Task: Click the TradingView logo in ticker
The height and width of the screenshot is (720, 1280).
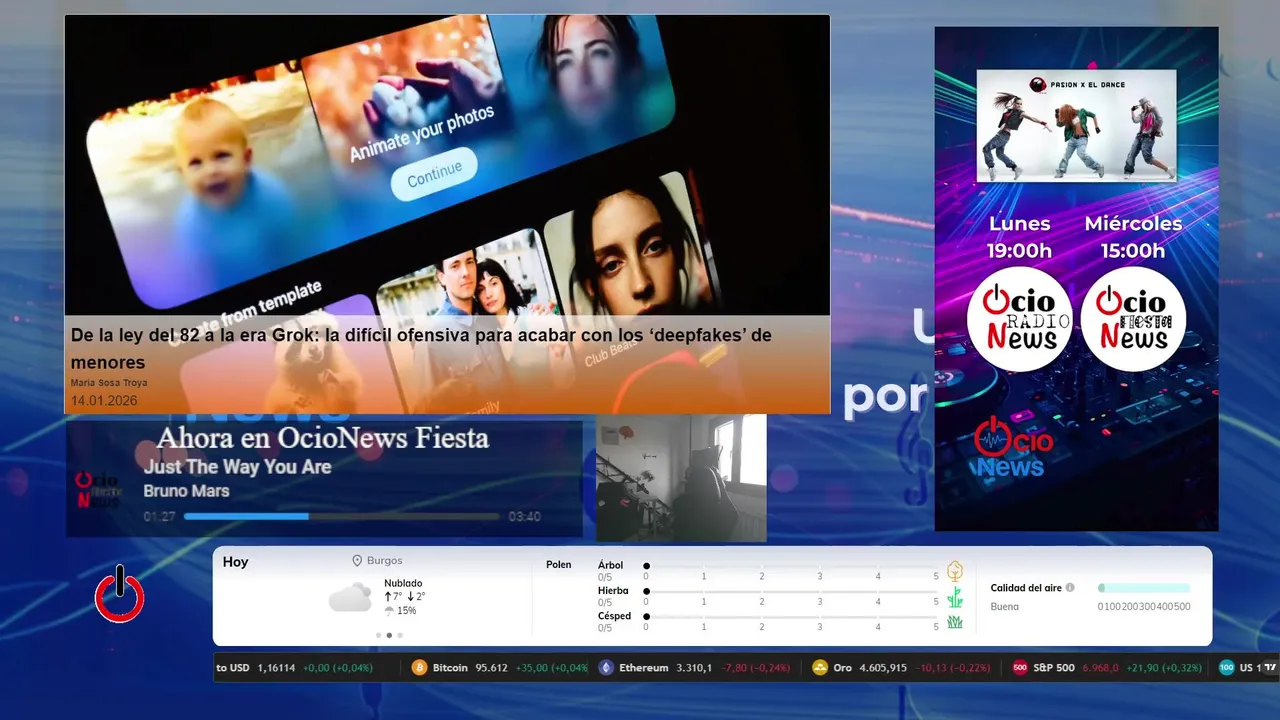Action: [1270, 668]
